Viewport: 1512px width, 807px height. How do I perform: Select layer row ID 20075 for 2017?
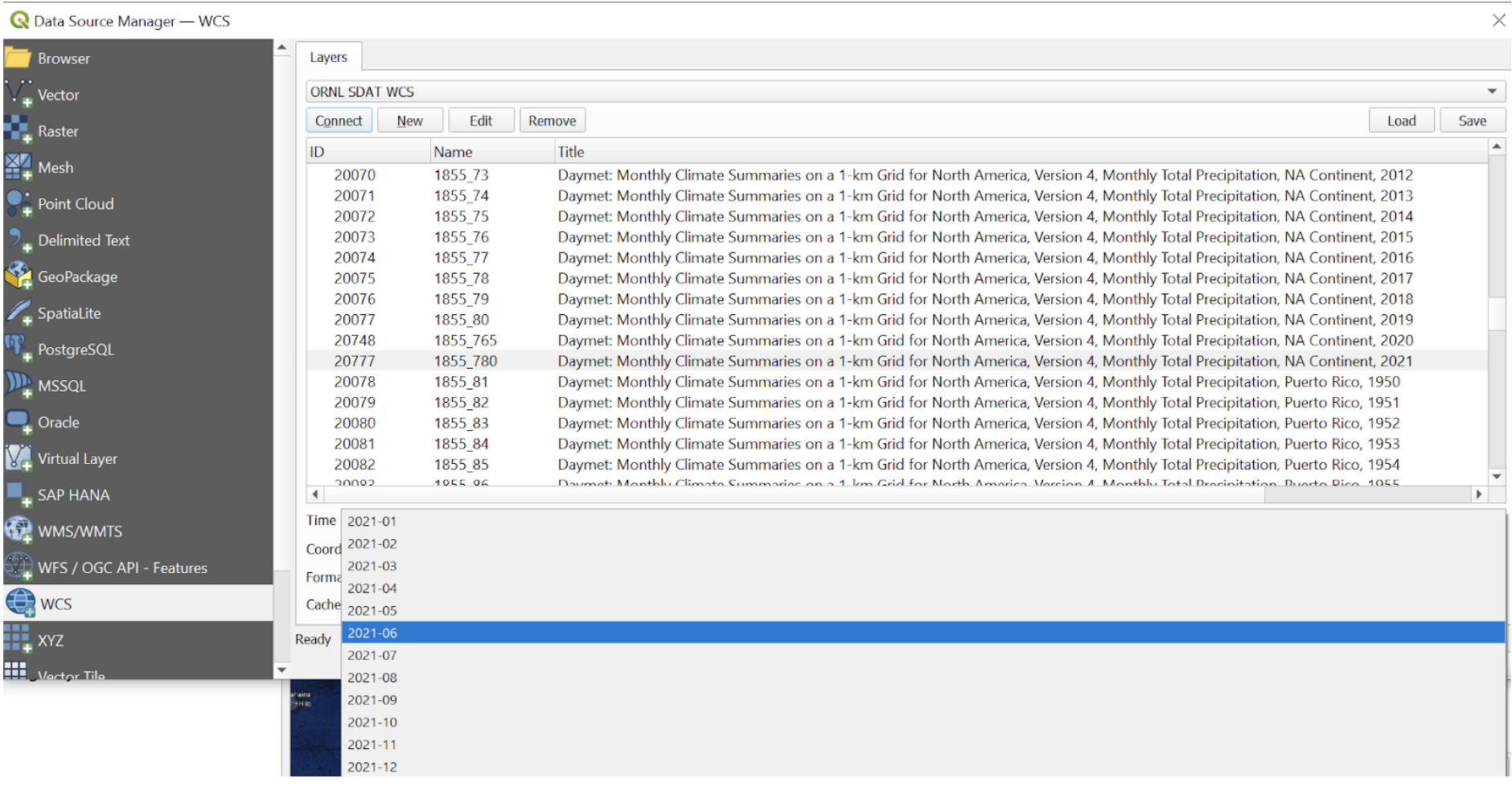pyautogui.click(x=897, y=278)
